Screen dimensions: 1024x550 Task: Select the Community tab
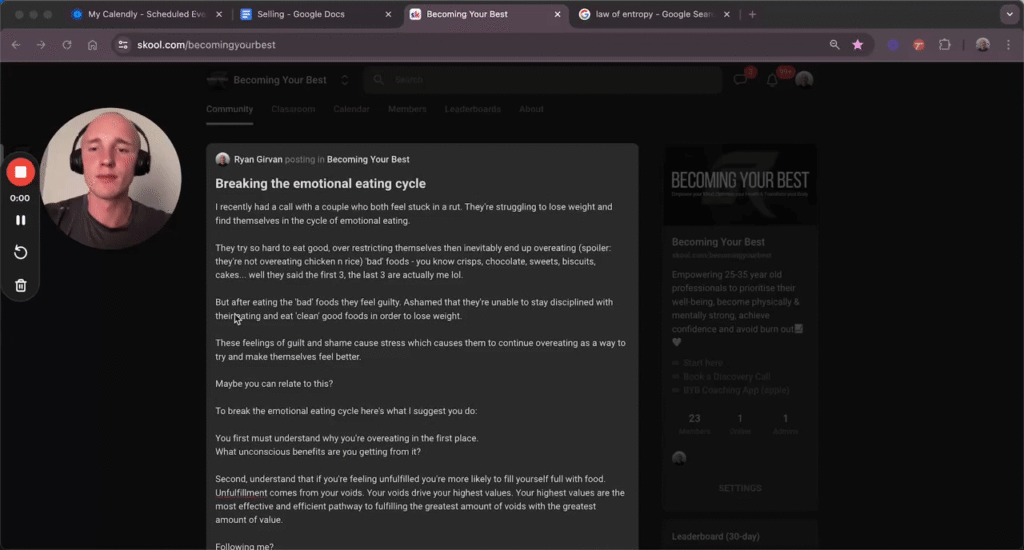pos(229,109)
